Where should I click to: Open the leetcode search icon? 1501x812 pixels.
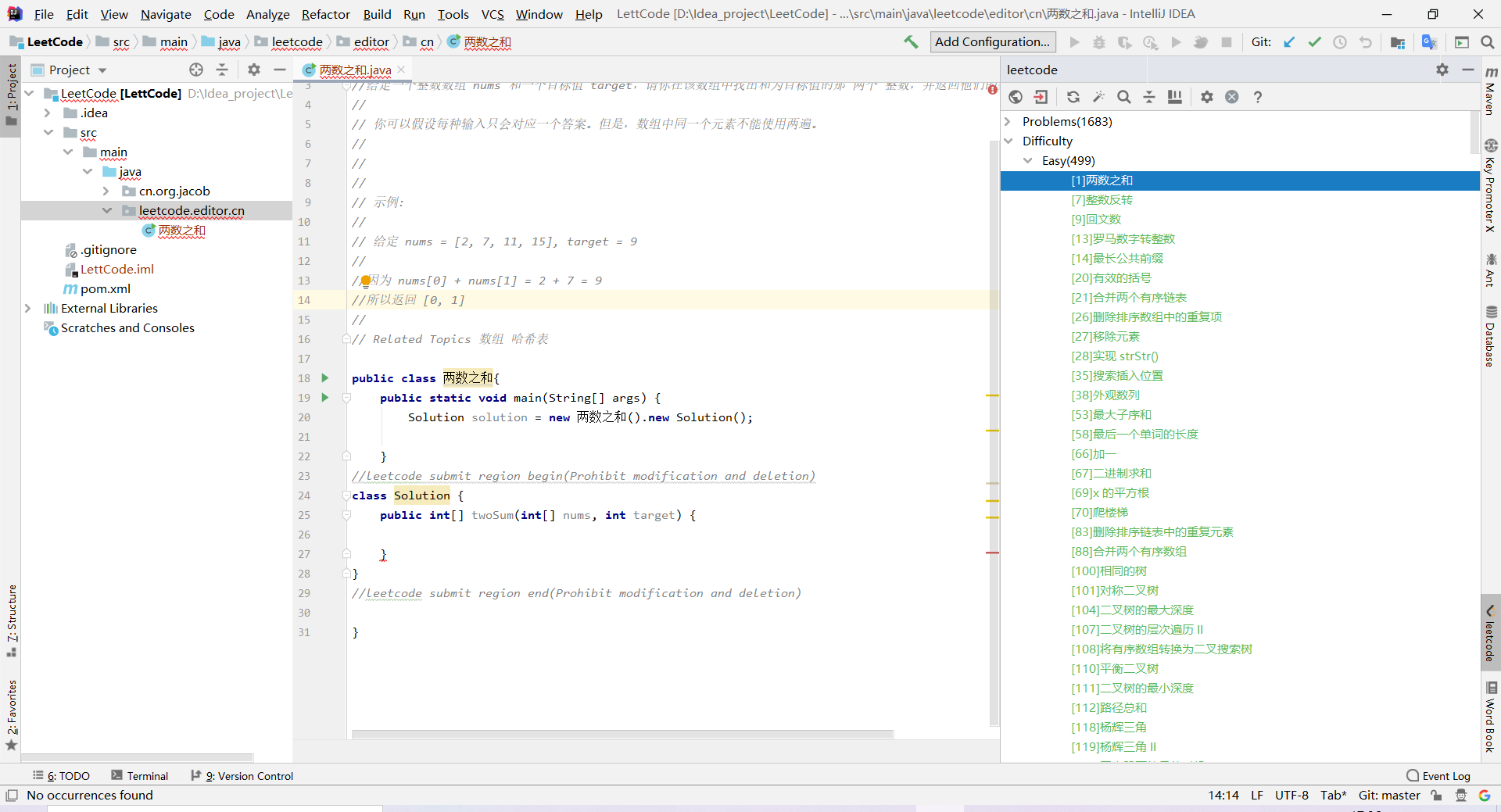click(1124, 97)
